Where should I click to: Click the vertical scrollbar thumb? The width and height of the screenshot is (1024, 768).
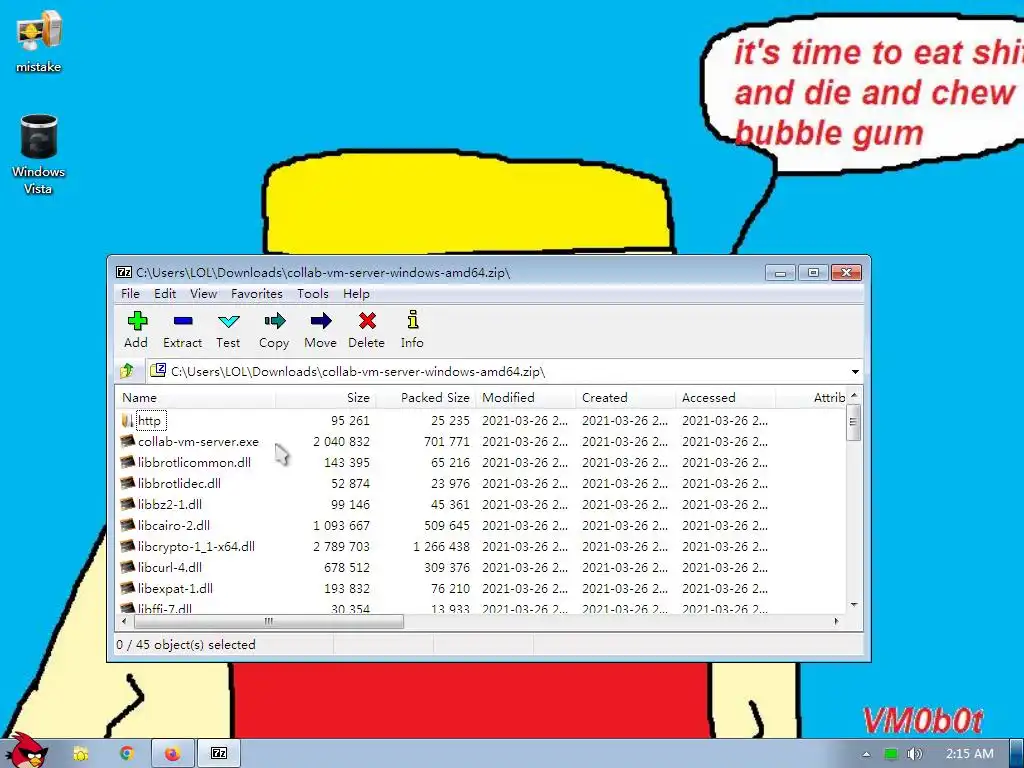[x=854, y=422]
